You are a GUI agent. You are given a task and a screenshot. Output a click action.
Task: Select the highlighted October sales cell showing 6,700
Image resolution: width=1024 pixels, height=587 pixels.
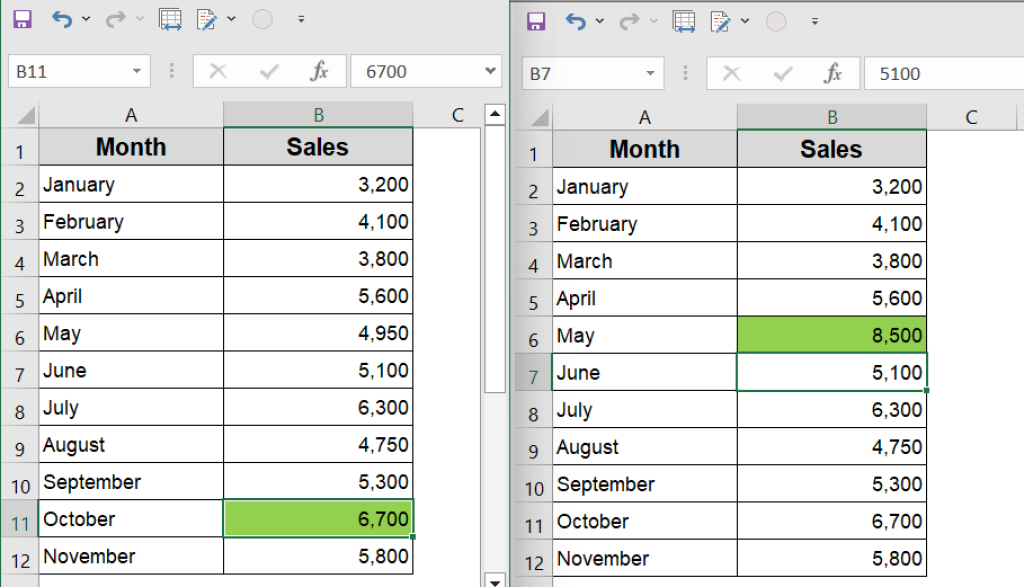317,518
